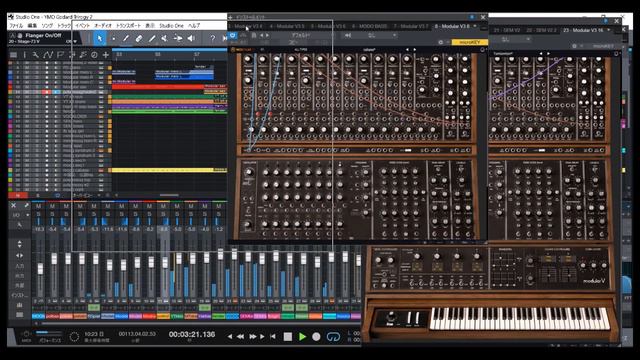Open the Studio One menu
Viewport: 640px width, 360px height.
[171, 26]
